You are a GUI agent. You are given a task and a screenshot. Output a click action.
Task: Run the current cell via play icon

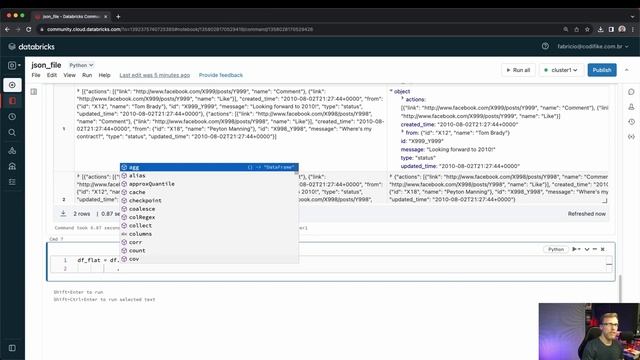(575, 249)
